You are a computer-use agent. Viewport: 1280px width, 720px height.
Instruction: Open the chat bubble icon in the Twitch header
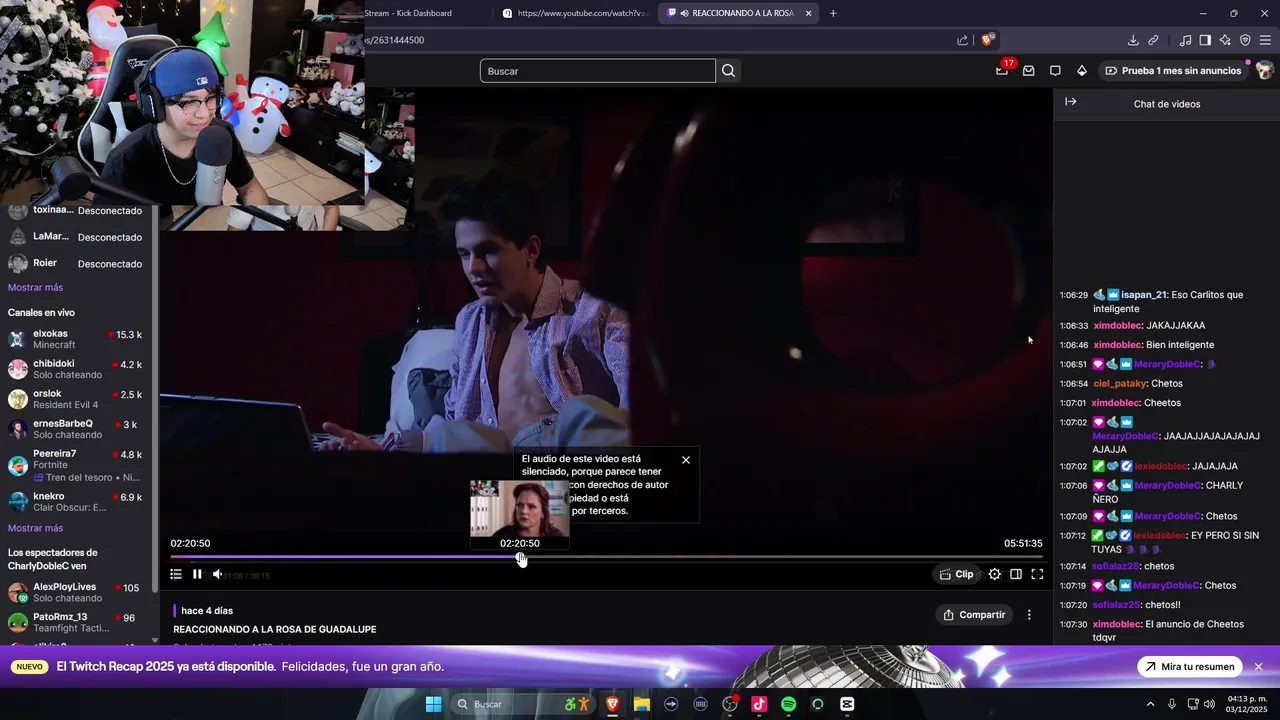[1055, 71]
